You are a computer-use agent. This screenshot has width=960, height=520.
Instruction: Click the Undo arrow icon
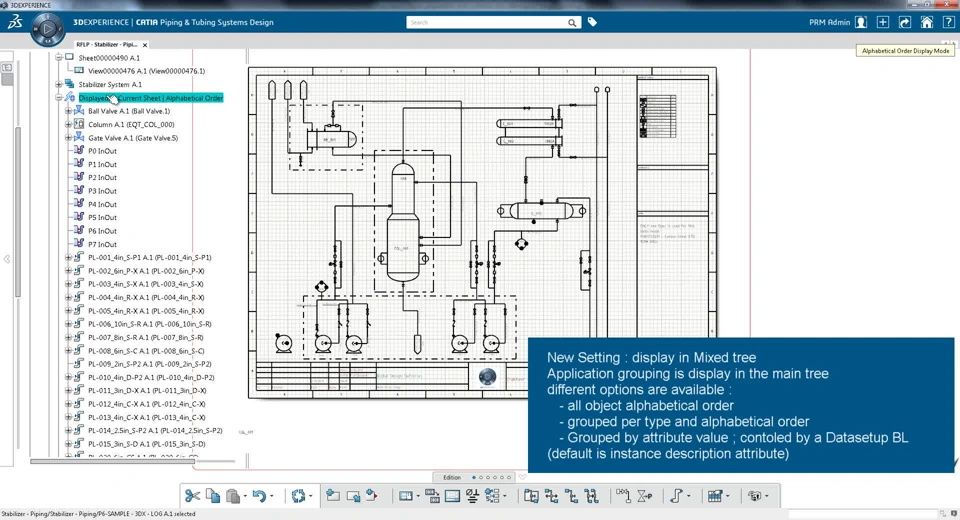(x=259, y=496)
